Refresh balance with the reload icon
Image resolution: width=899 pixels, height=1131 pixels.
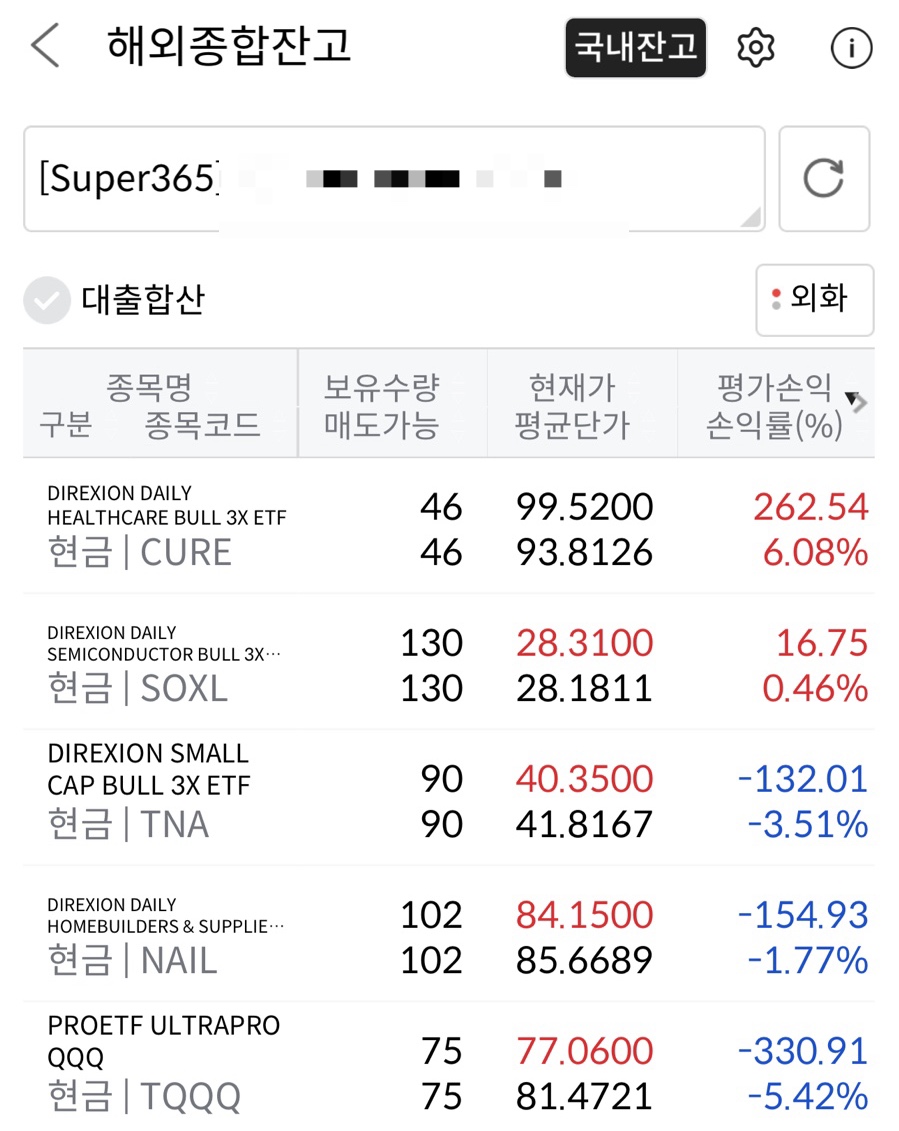click(x=824, y=178)
